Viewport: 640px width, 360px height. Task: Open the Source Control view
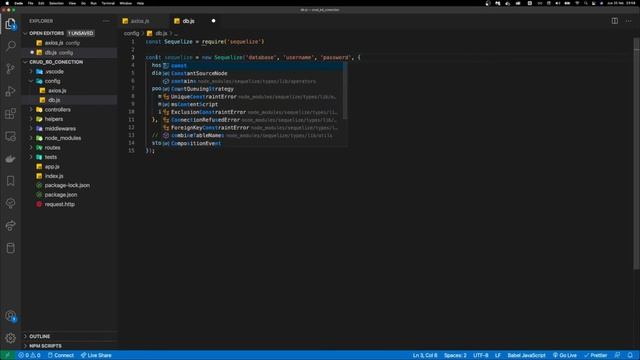[x=11, y=68]
